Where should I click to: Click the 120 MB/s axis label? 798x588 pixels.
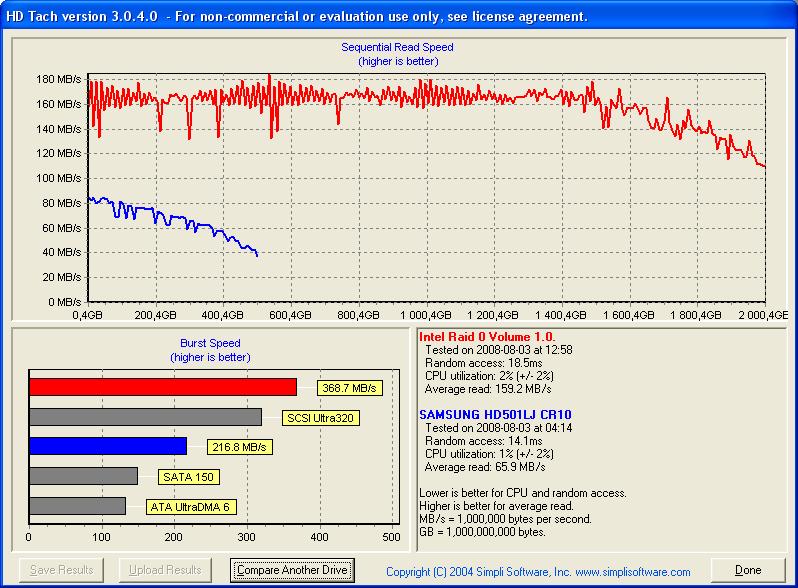[x=59, y=153]
